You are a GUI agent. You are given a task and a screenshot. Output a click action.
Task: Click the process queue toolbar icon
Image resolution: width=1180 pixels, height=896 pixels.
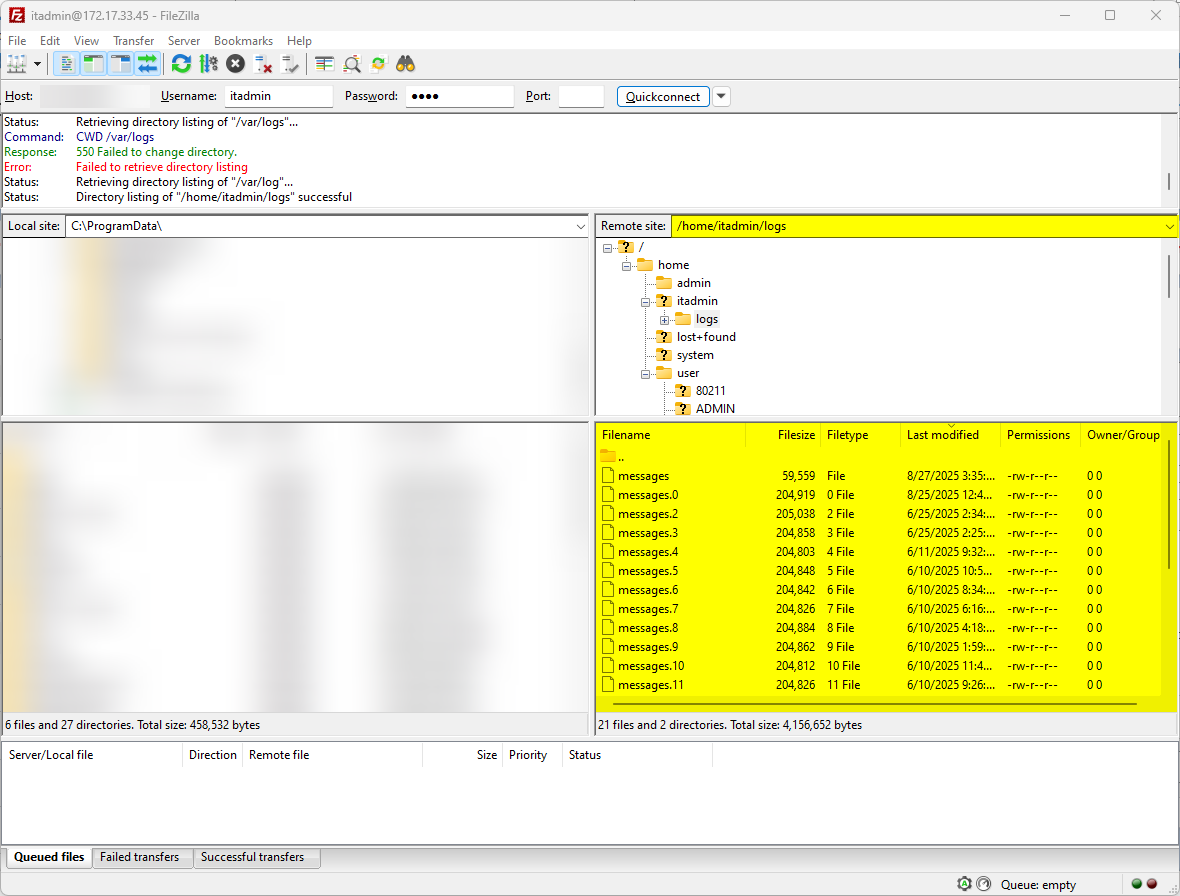coord(208,64)
